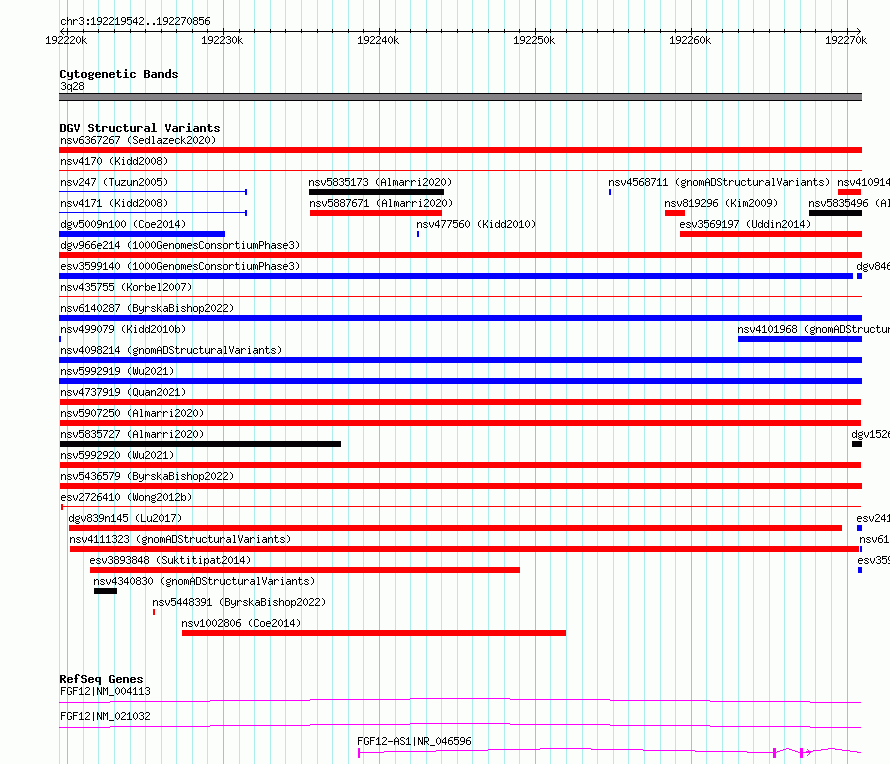Click the 192240k ruler position
This screenshot has height=764, width=890.
(378, 40)
